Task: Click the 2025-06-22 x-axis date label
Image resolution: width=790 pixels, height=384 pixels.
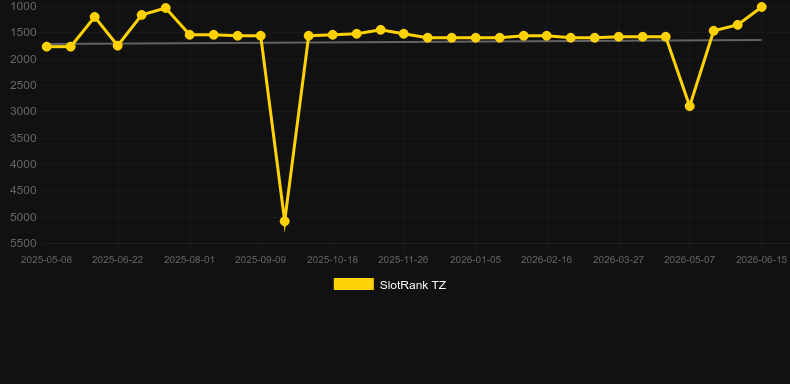Action: tap(117, 260)
